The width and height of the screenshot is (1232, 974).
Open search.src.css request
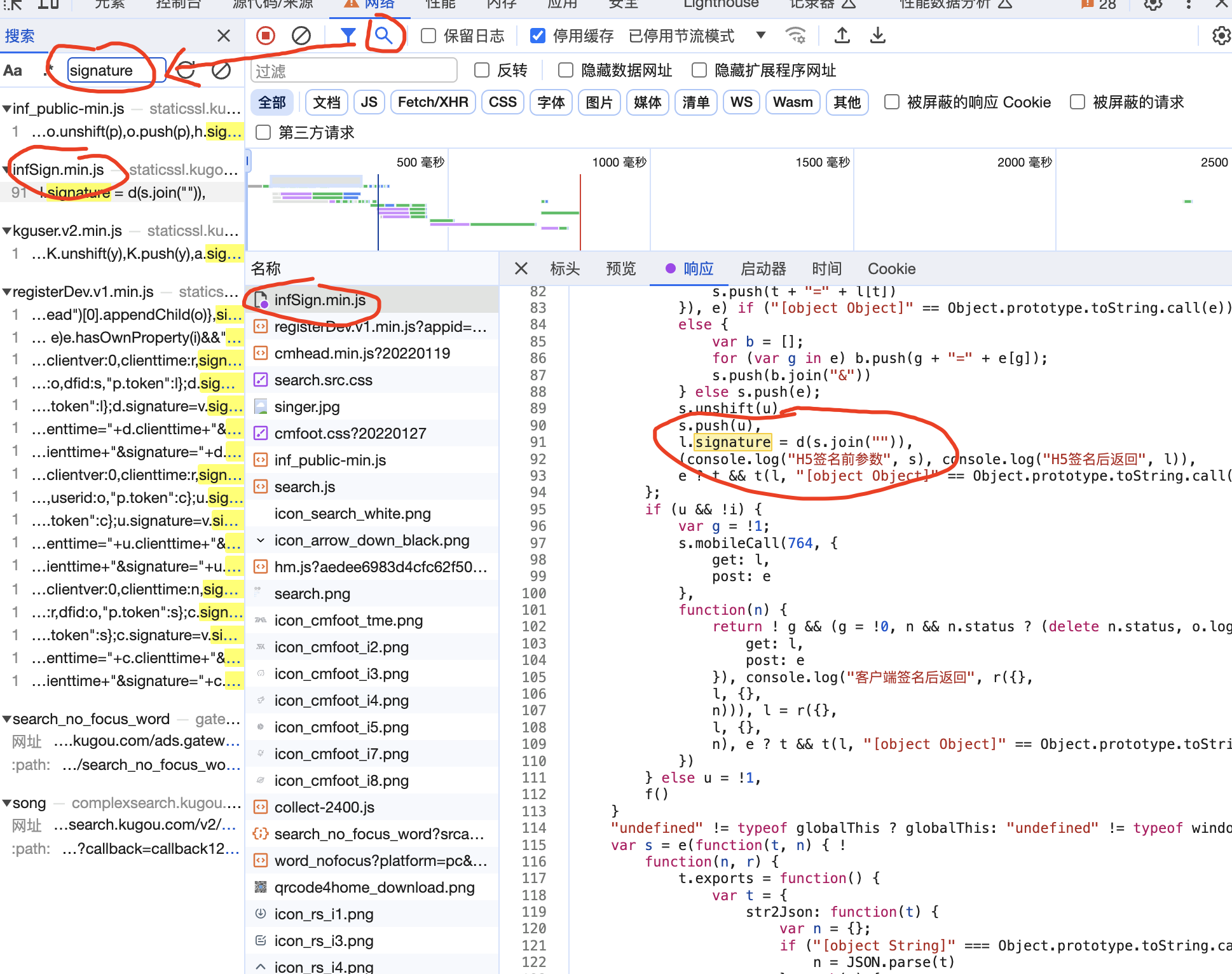coord(372,380)
